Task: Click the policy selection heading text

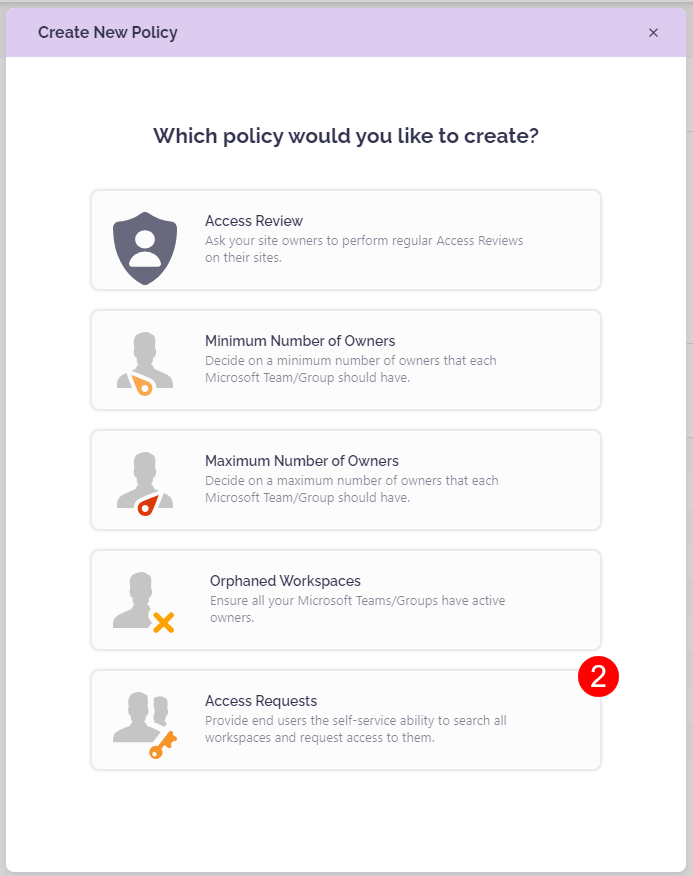Action: pos(346,136)
